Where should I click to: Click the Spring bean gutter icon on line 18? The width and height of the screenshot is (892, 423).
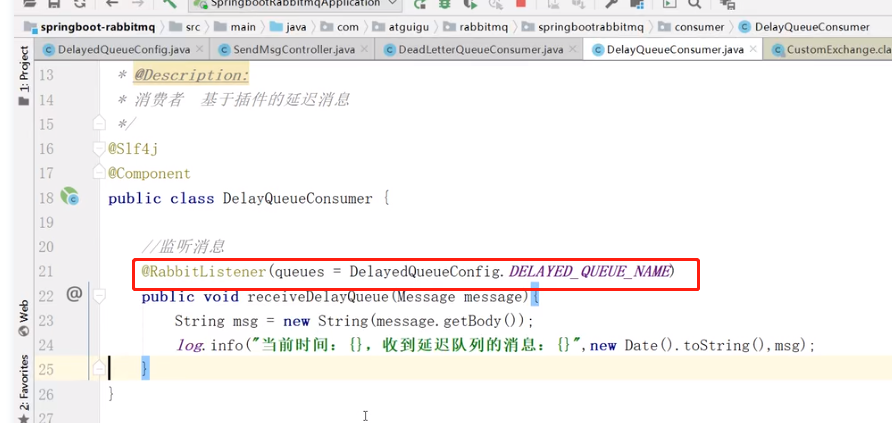point(69,197)
